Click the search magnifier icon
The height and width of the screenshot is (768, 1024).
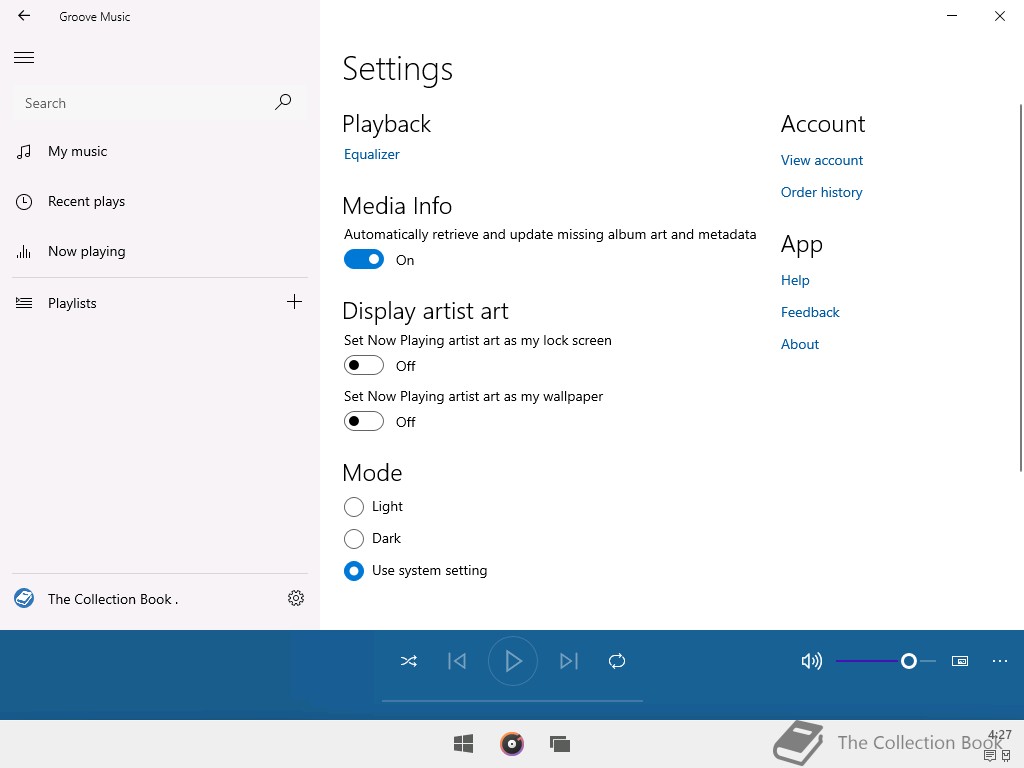point(283,102)
